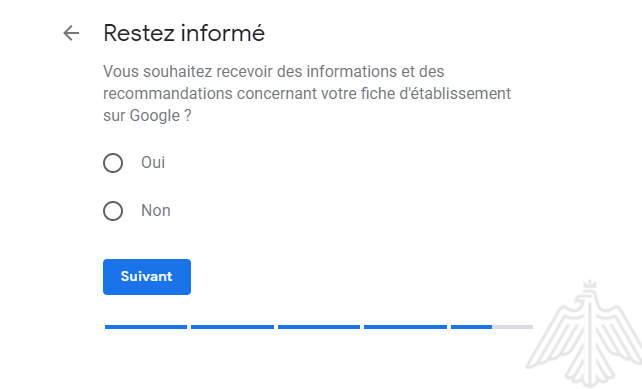
Task: Click the gray unfilled progress bar portion
Action: click(513, 327)
